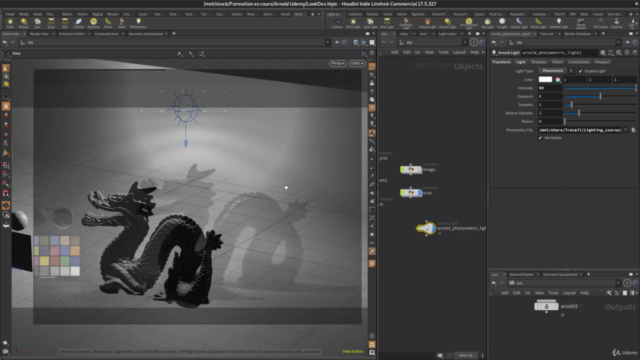
Task: Open Help menu in Outputs network editor
Action: point(584,293)
